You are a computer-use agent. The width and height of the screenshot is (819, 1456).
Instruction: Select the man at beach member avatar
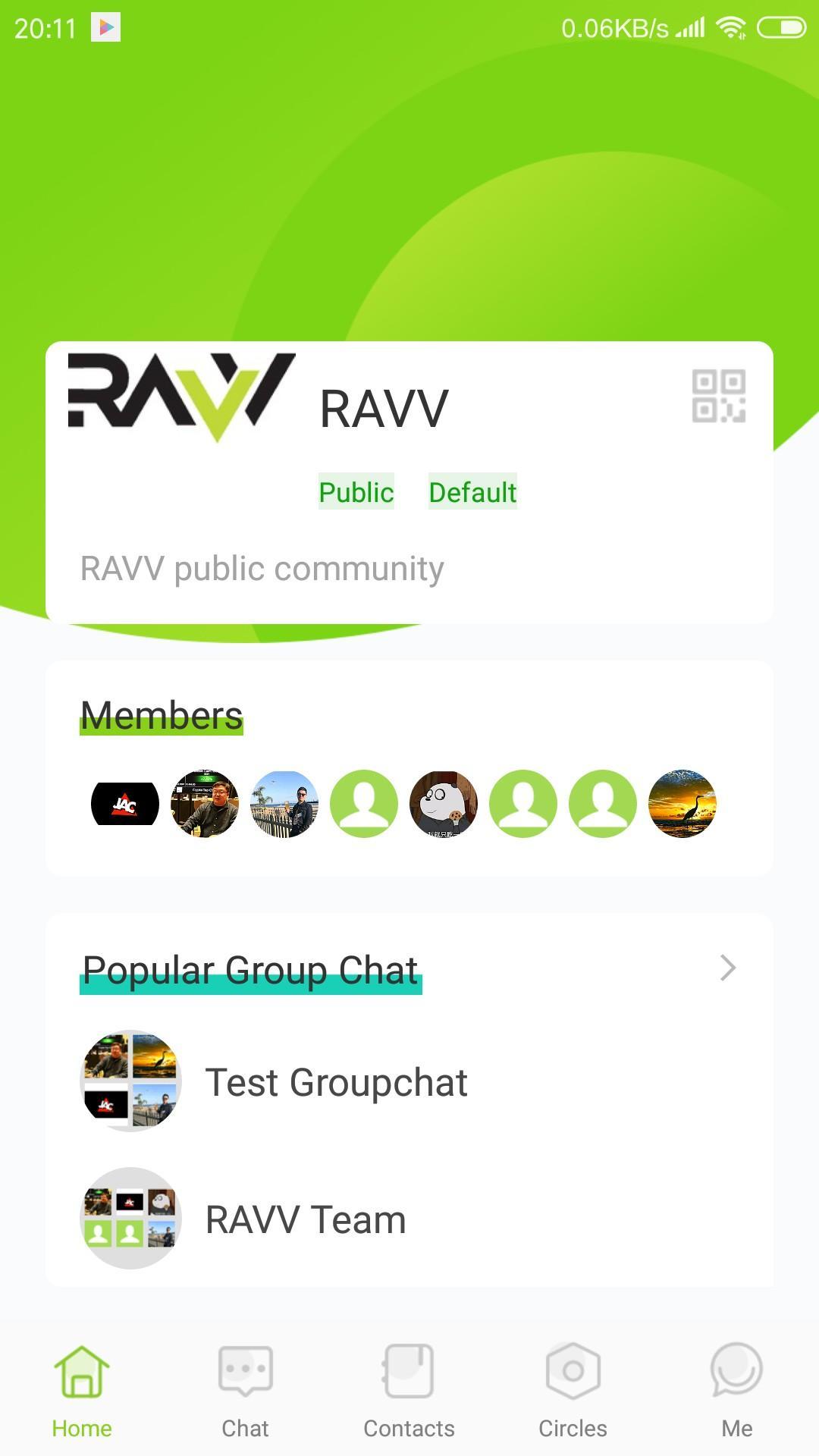click(x=284, y=804)
